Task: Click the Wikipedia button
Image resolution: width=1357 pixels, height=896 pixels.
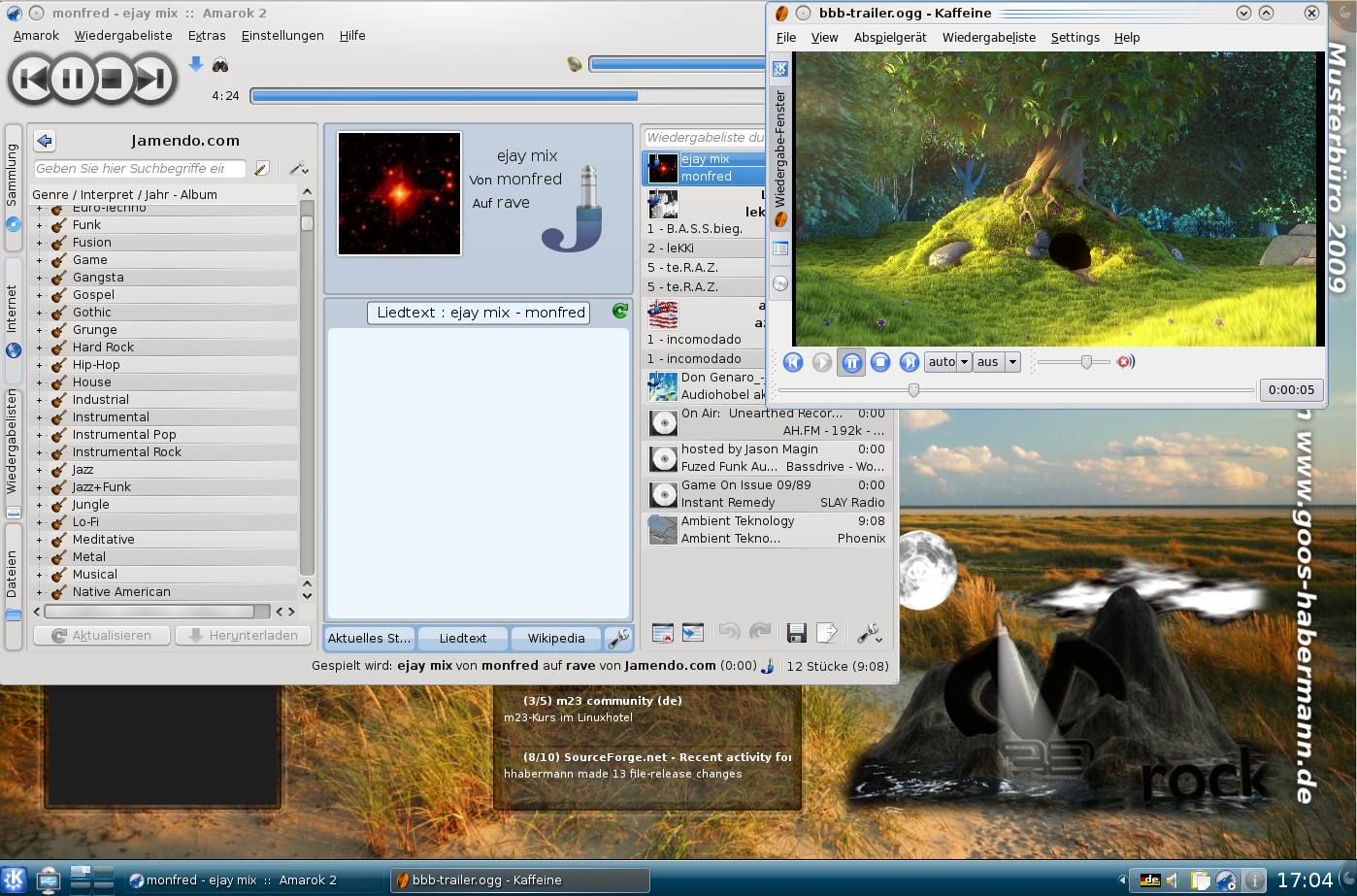Action: pos(556,638)
